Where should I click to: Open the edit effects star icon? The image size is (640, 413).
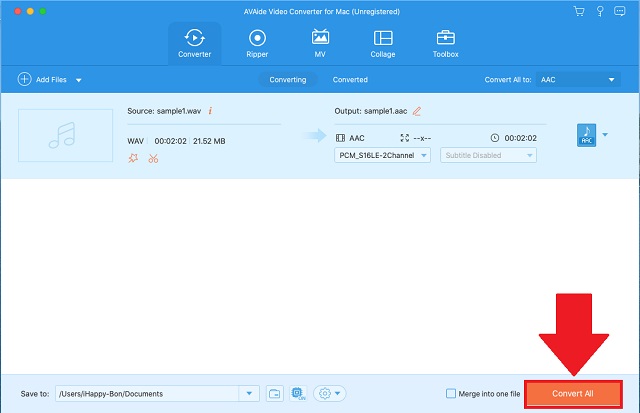(133, 158)
